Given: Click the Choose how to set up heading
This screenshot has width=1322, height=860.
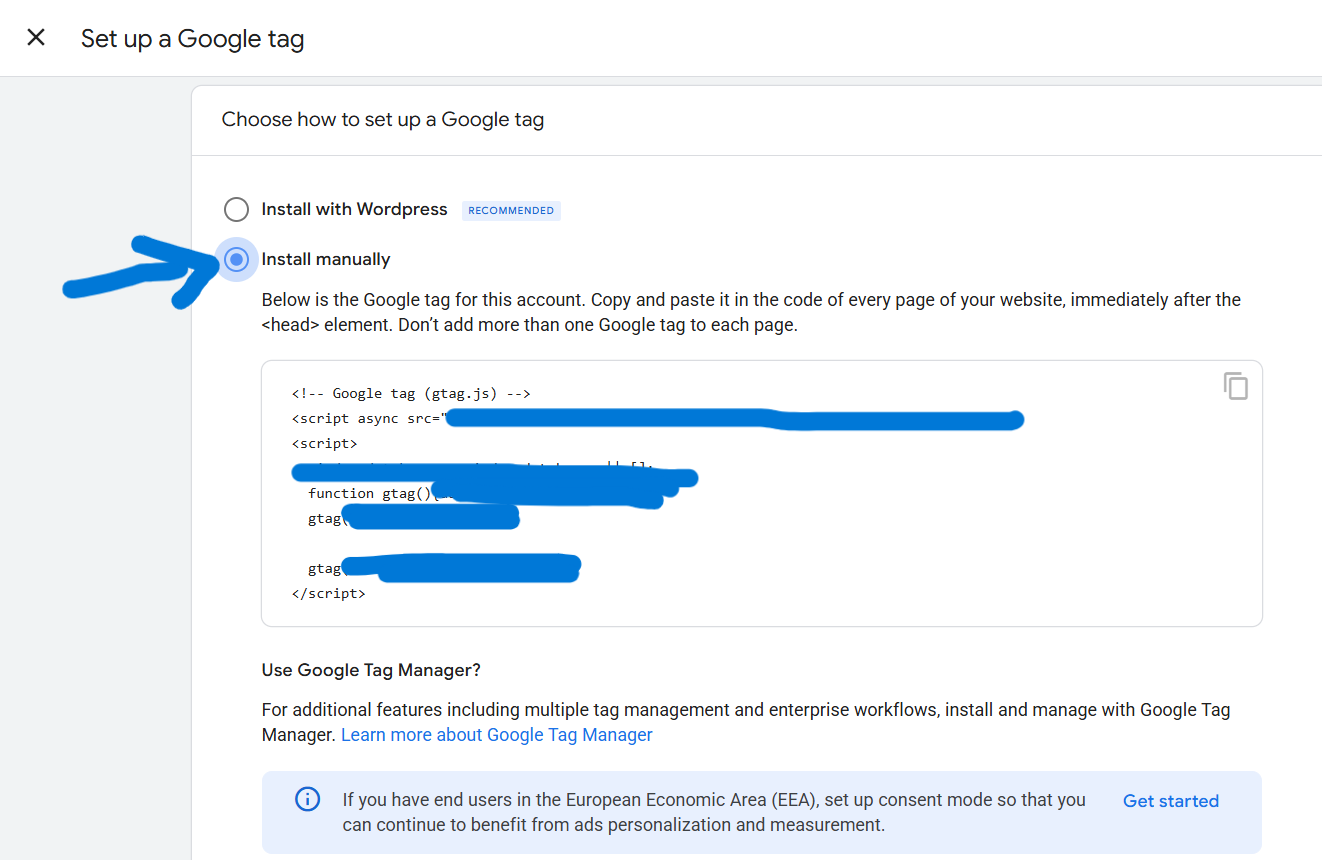Looking at the screenshot, I should (x=383, y=120).
